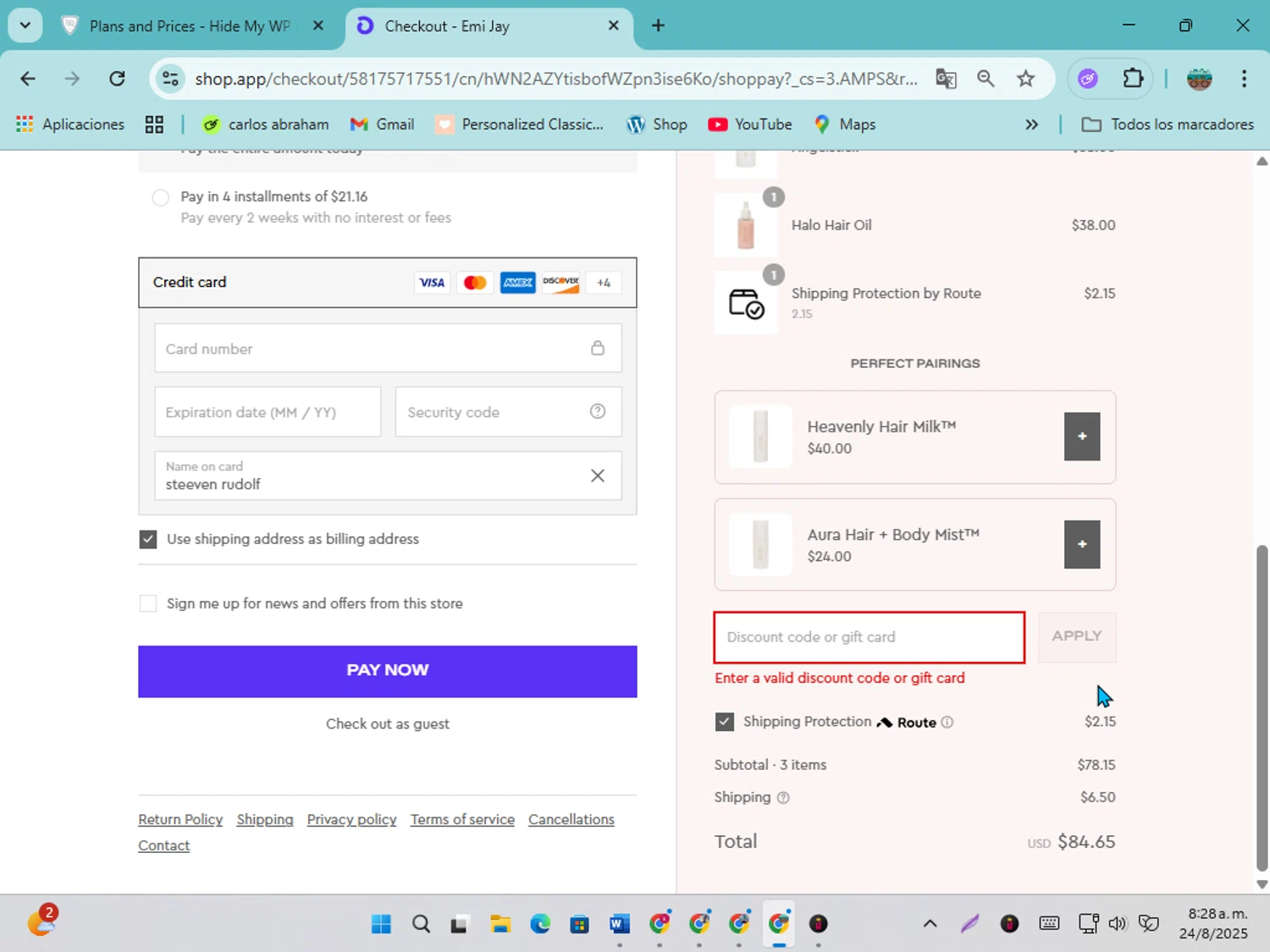Click the Security code field
1270x952 pixels.
pyautogui.click(x=508, y=411)
